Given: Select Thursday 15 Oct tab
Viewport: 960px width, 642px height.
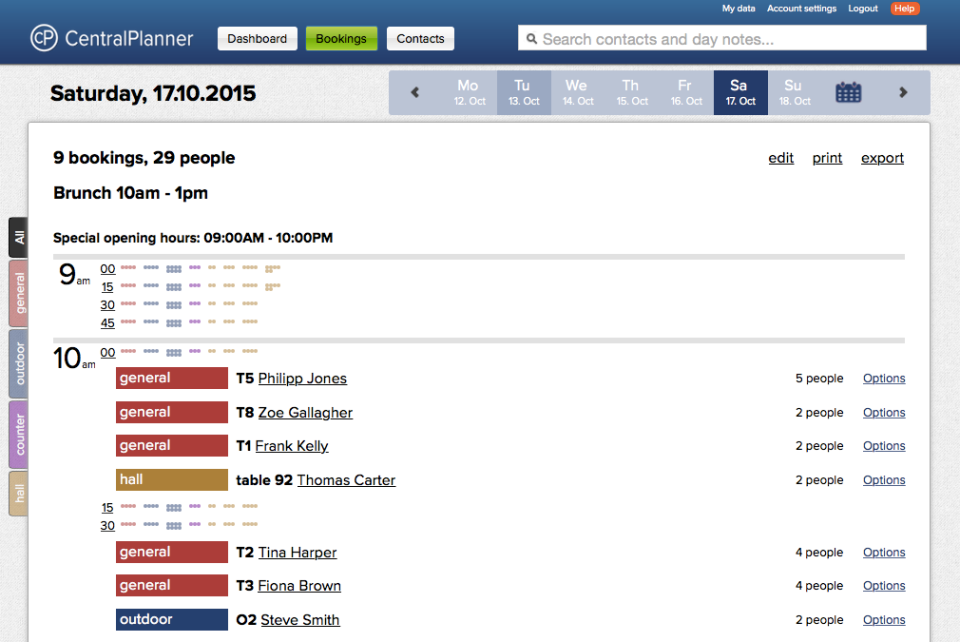Looking at the screenshot, I should (632, 92).
